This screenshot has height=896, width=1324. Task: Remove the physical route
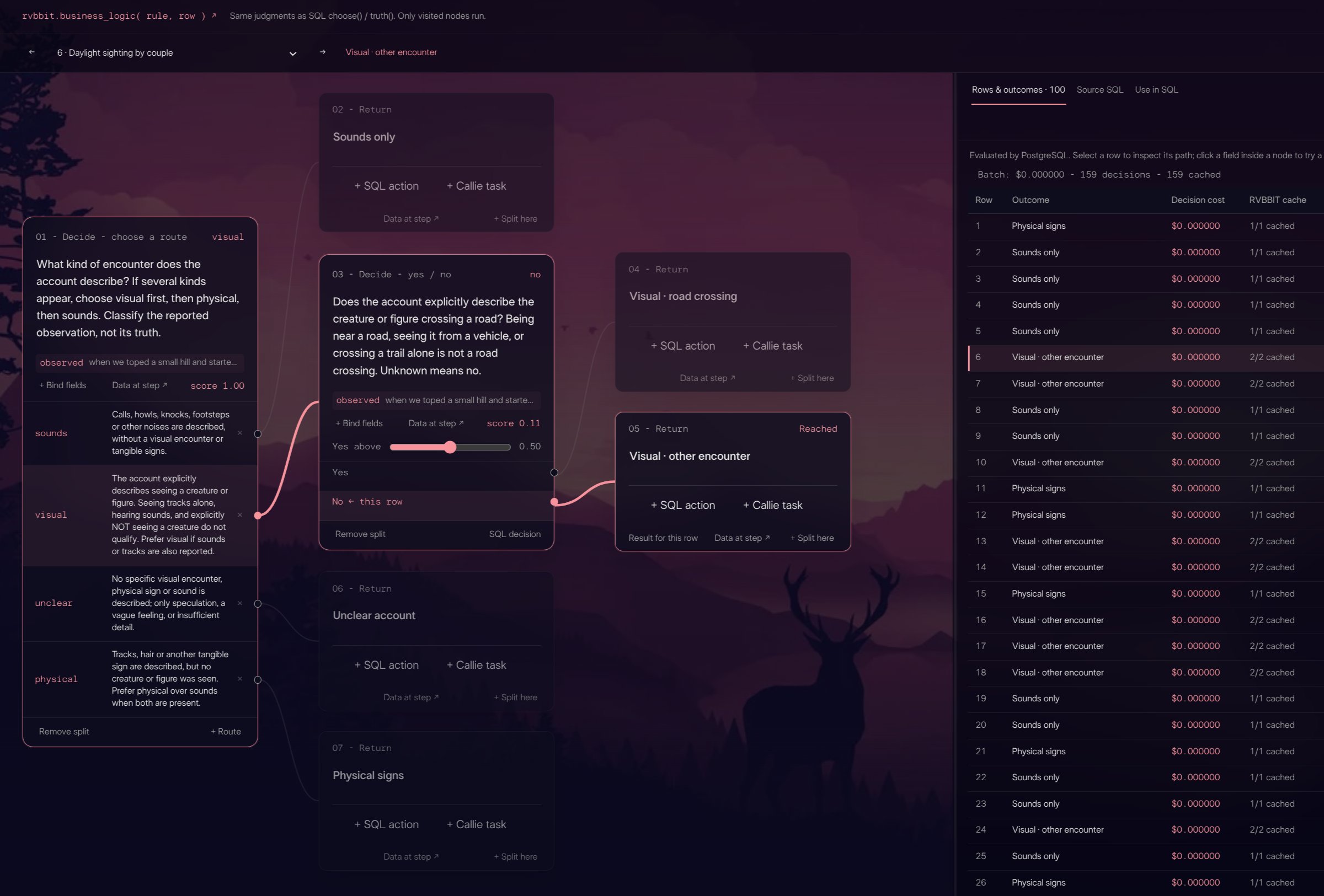240,679
